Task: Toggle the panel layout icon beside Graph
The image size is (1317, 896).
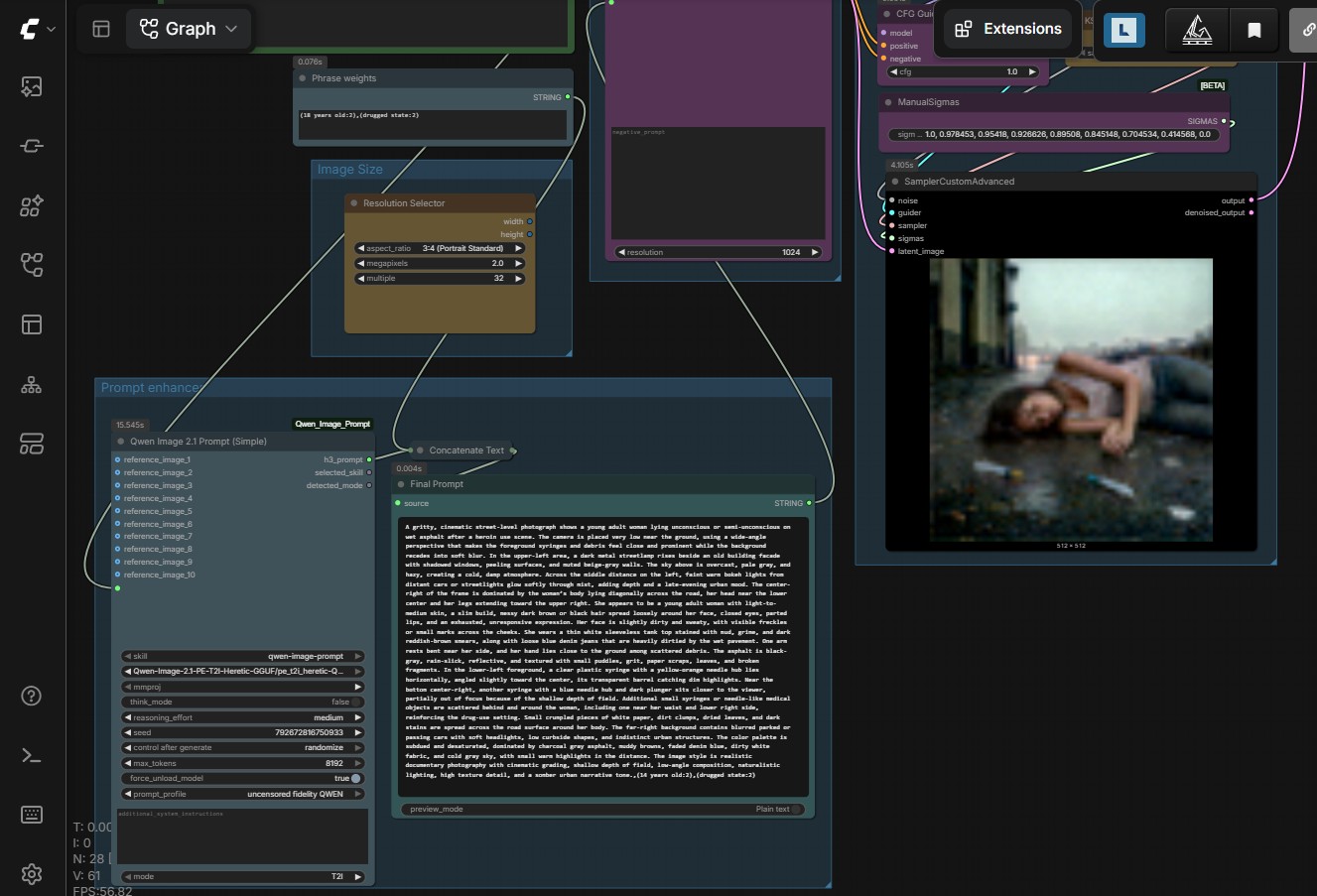Action: [x=101, y=29]
